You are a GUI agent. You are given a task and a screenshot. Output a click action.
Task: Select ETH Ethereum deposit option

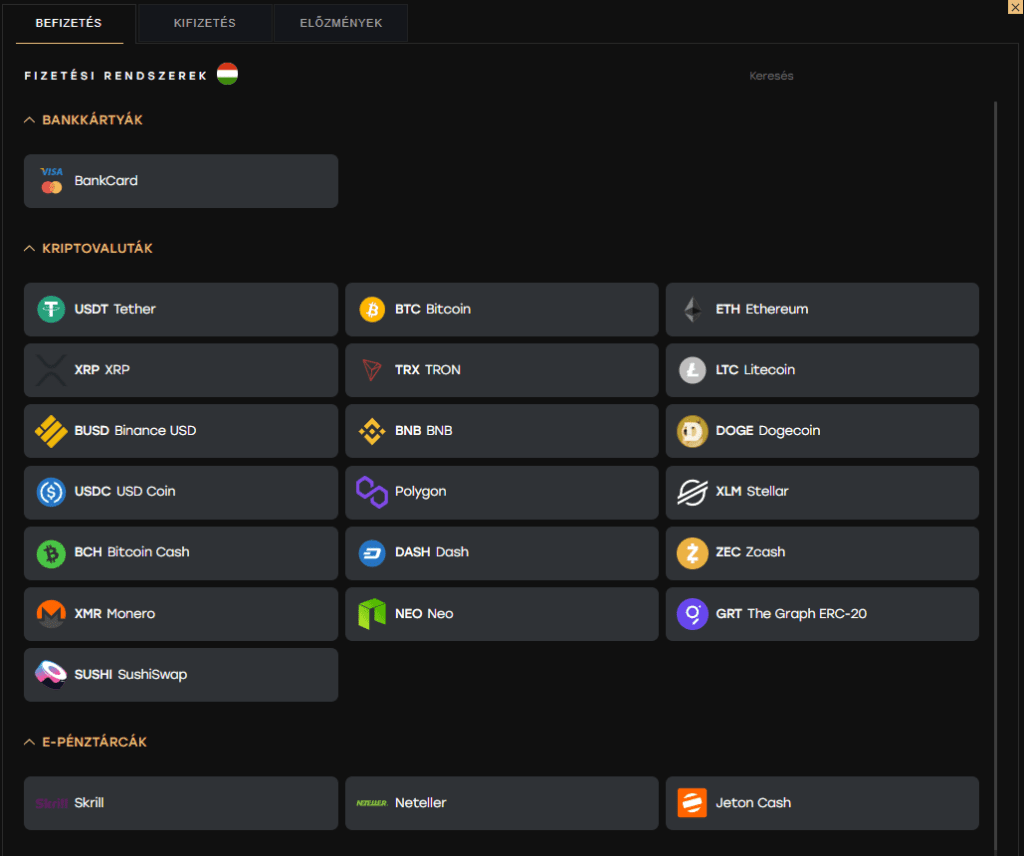[x=822, y=309]
